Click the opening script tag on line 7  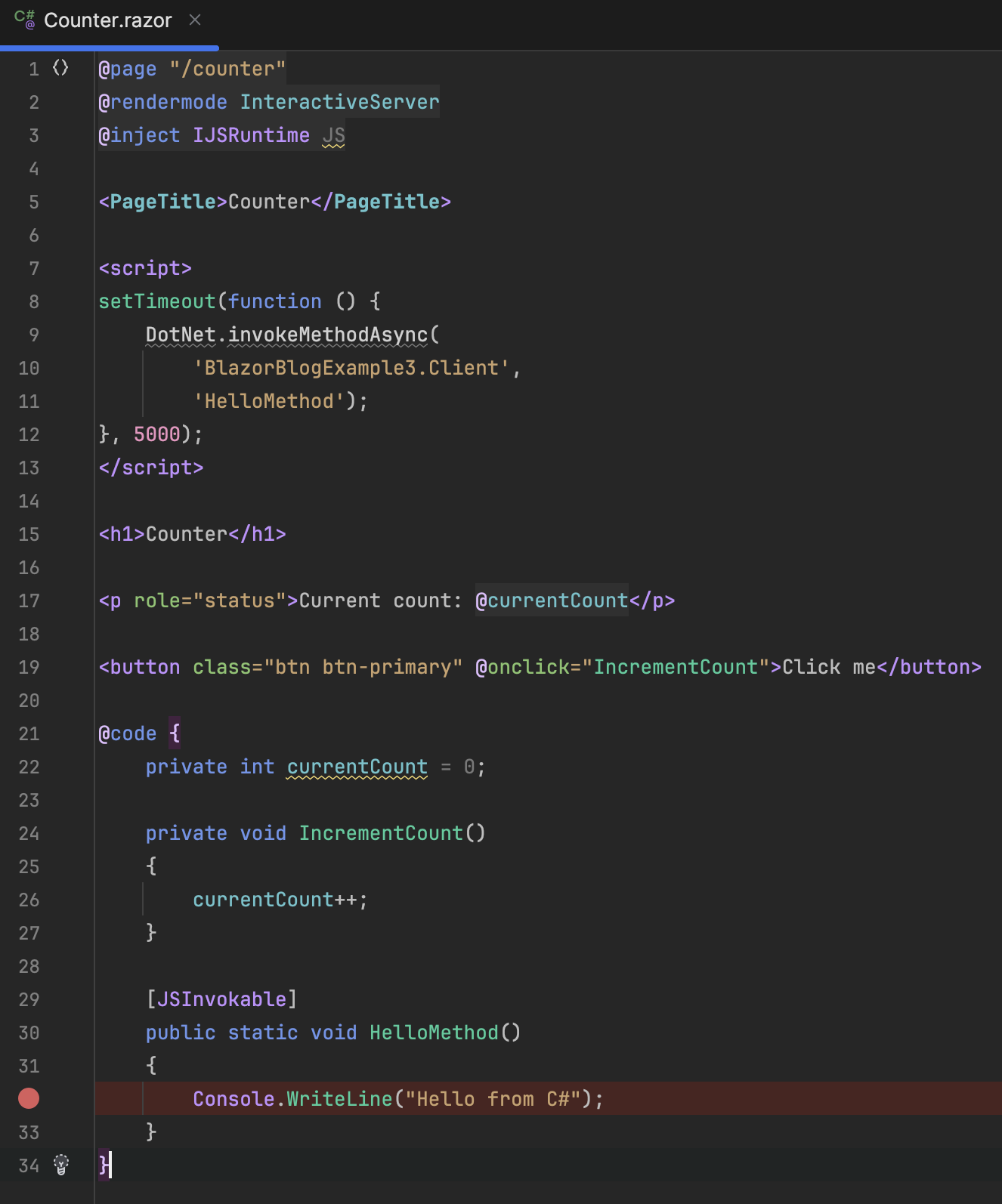145,268
